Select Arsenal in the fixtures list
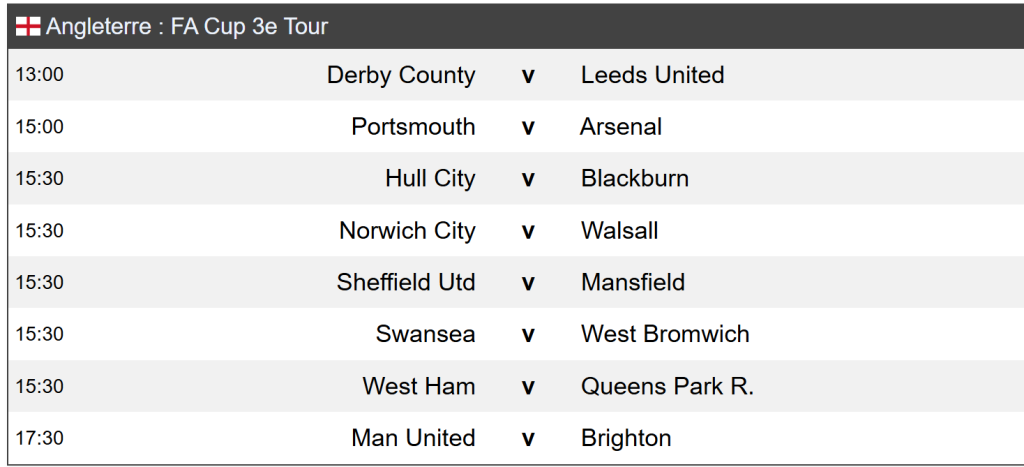The image size is (1024, 467). click(x=620, y=127)
